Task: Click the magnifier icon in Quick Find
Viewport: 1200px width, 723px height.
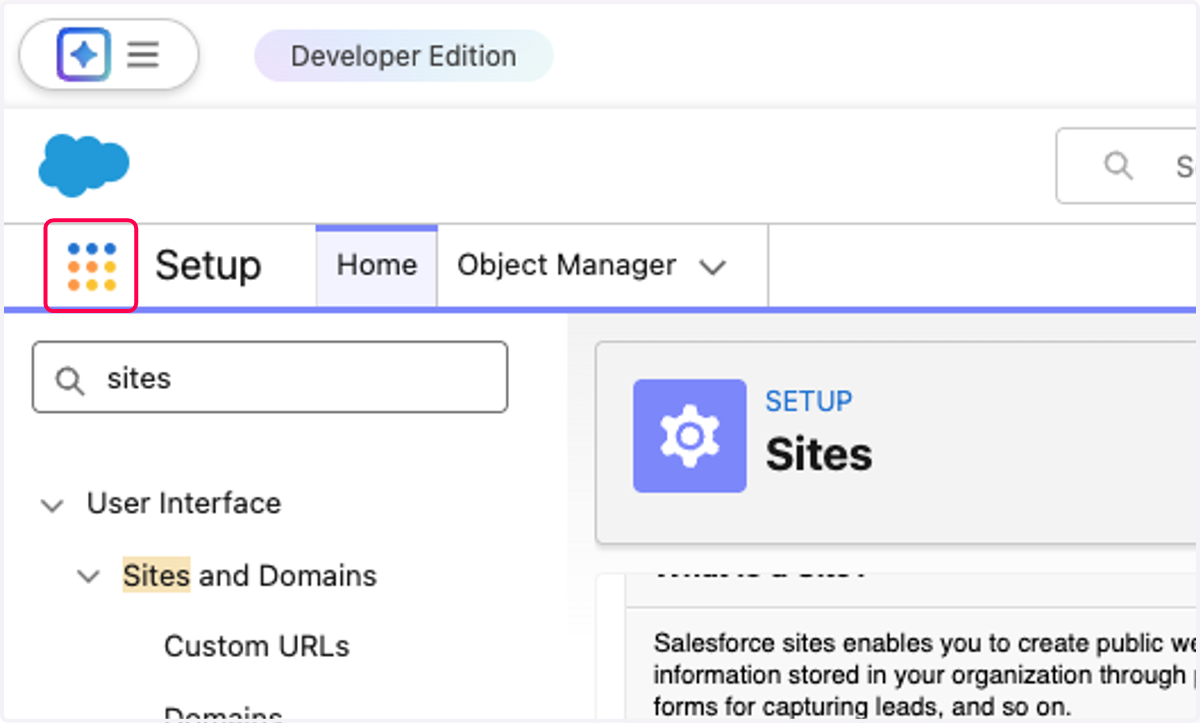Action: pos(70,380)
